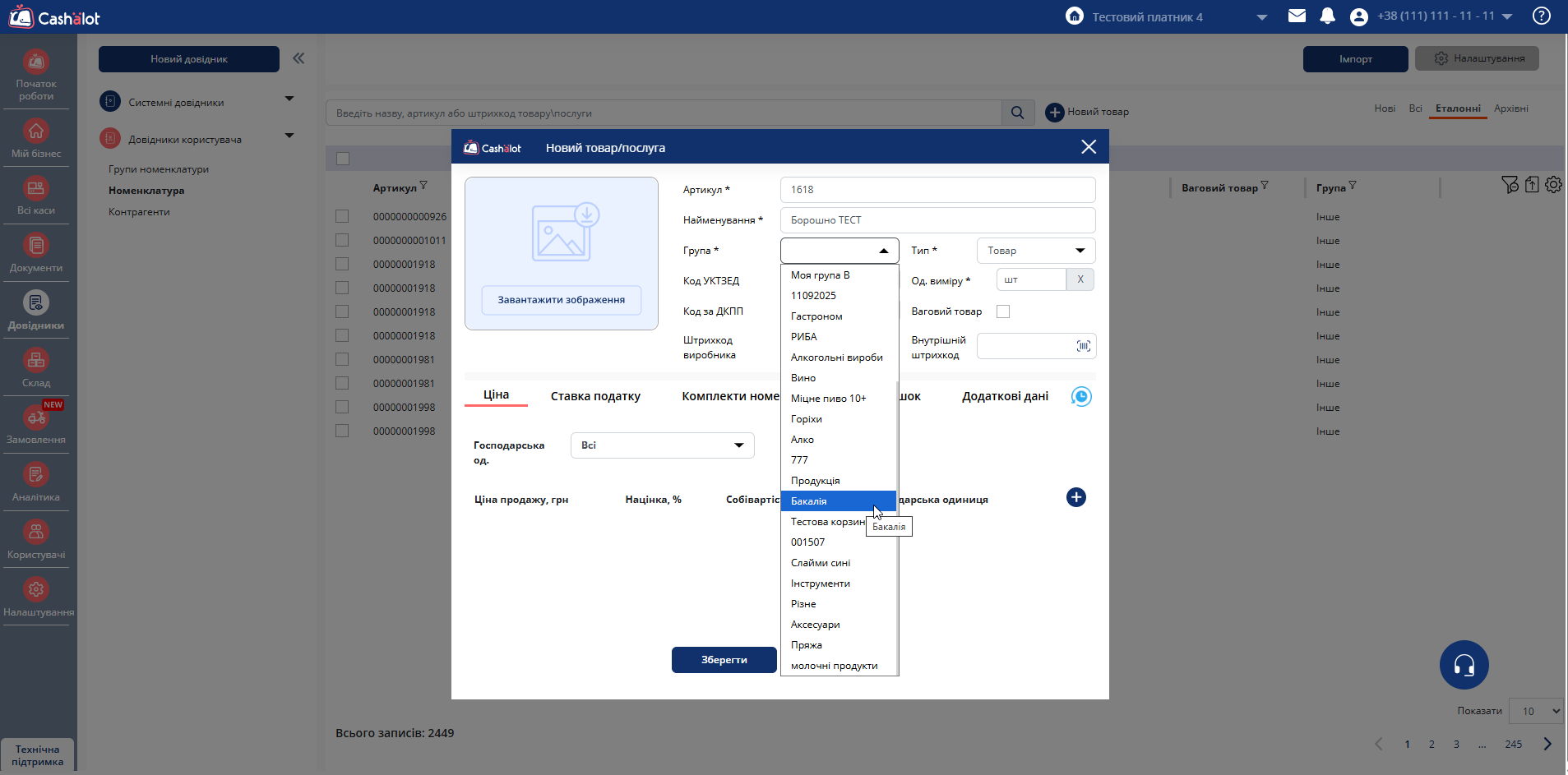Click into the Найменування input field
Screen dimensions: 1568x775
pos(937,220)
